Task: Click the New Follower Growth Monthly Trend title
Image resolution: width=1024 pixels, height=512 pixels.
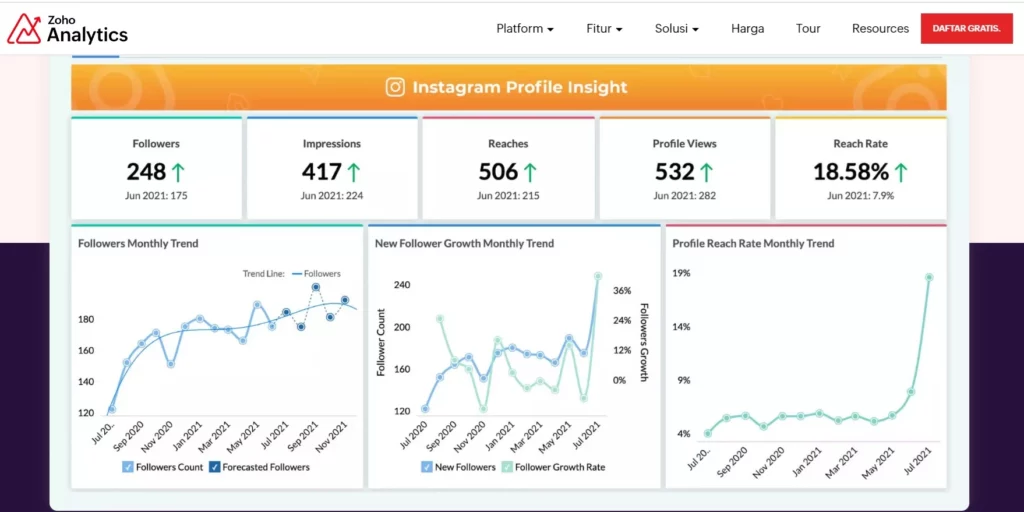Action: pos(464,244)
